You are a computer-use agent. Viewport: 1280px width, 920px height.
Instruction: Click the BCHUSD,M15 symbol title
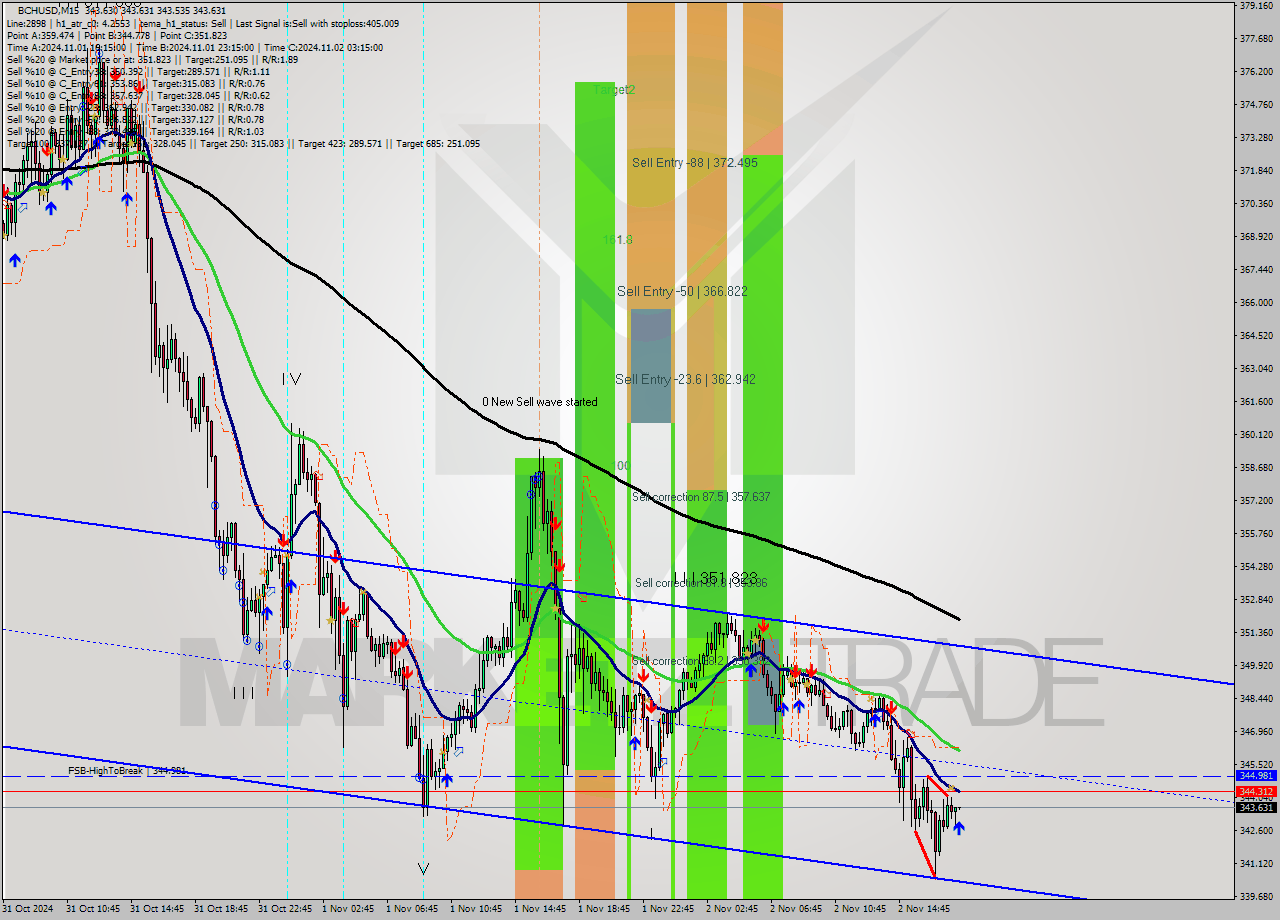coord(47,10)
